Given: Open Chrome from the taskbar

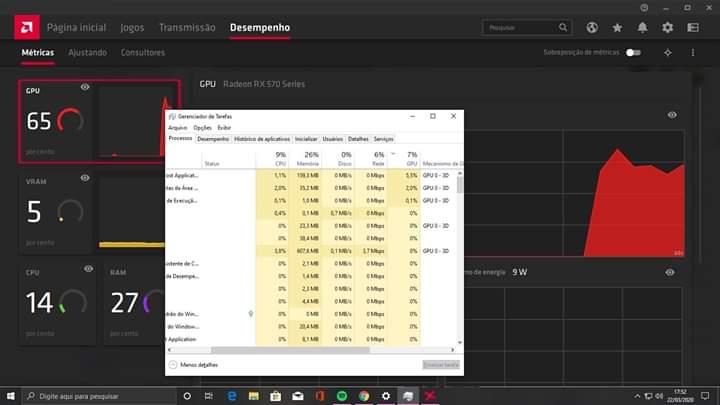Looking at the screenshot, I should pos(364,396).
